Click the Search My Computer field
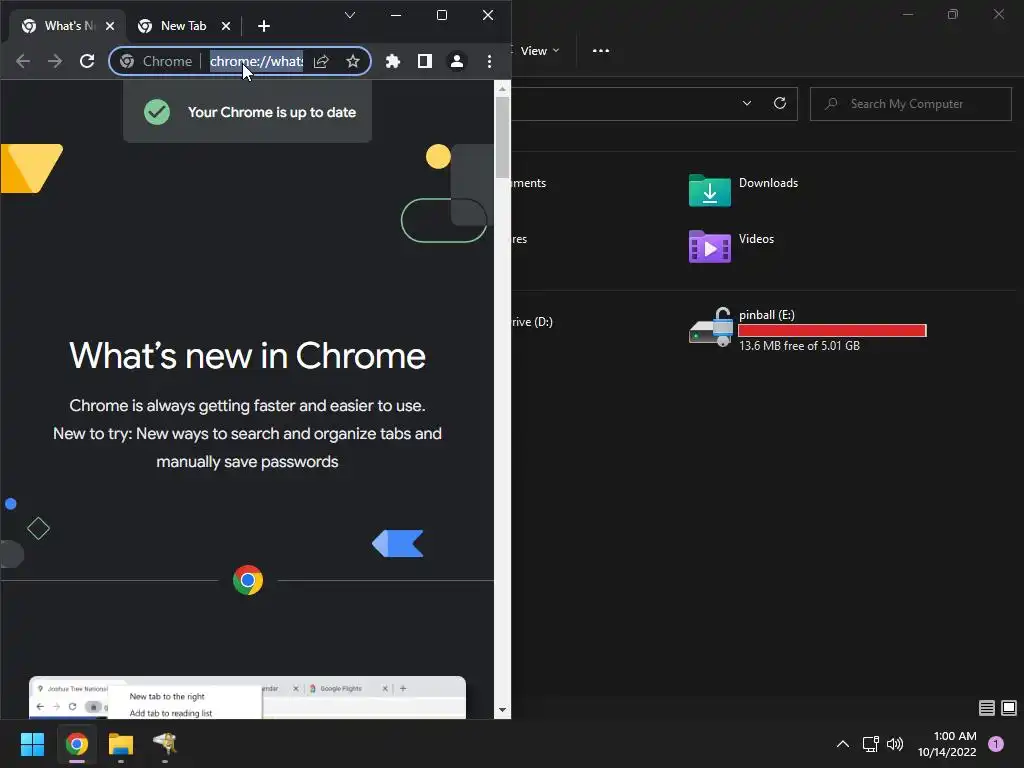 click(x=910, y=104)
